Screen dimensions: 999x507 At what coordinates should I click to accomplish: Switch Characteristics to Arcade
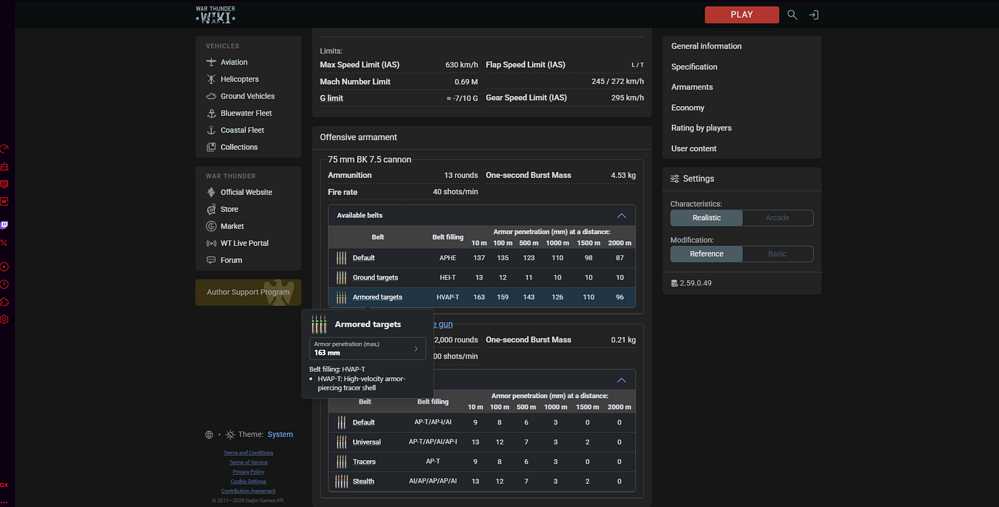[x=777, y=218]
